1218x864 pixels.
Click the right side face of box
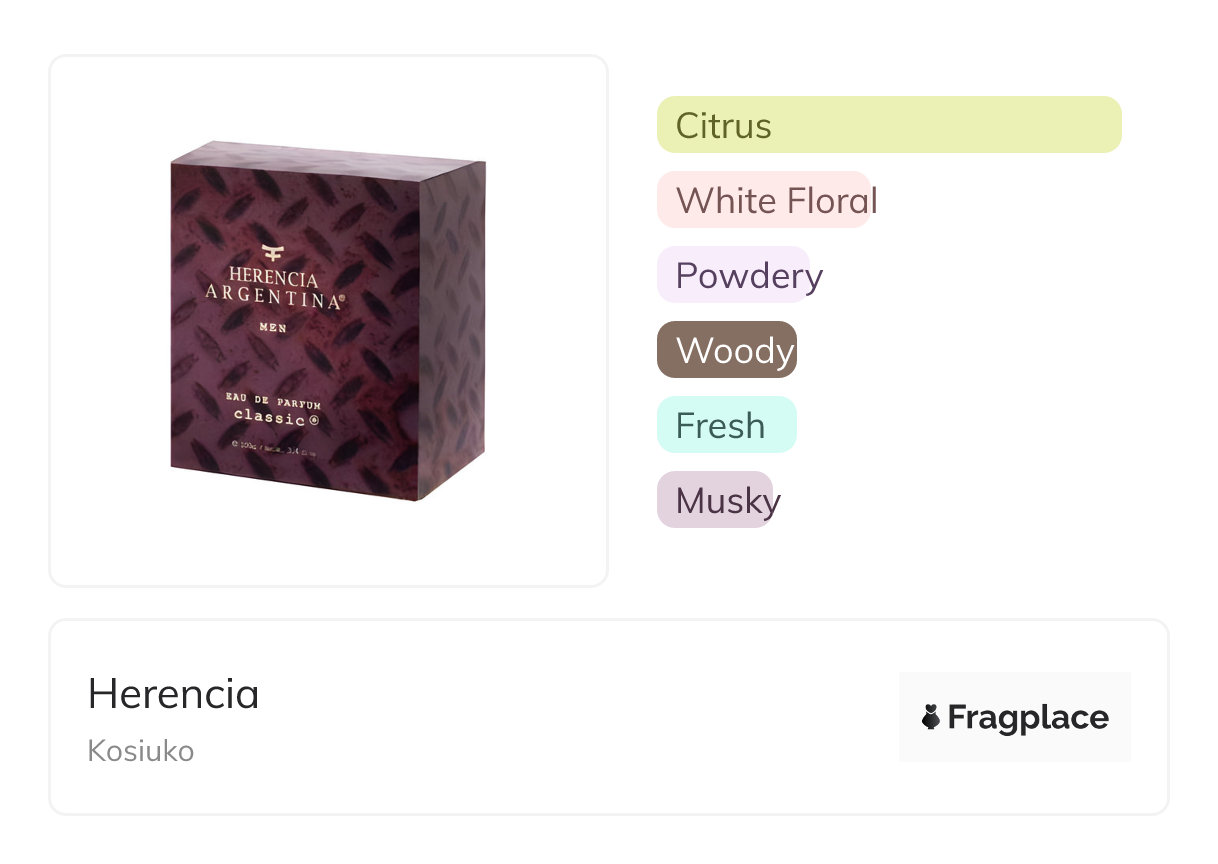pos(452,330)
